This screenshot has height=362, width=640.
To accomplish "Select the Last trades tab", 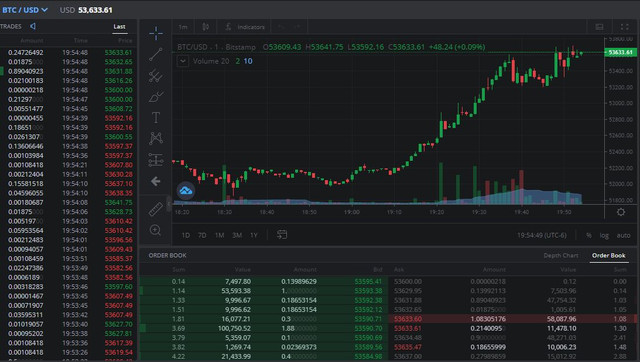I will point(119,27).
